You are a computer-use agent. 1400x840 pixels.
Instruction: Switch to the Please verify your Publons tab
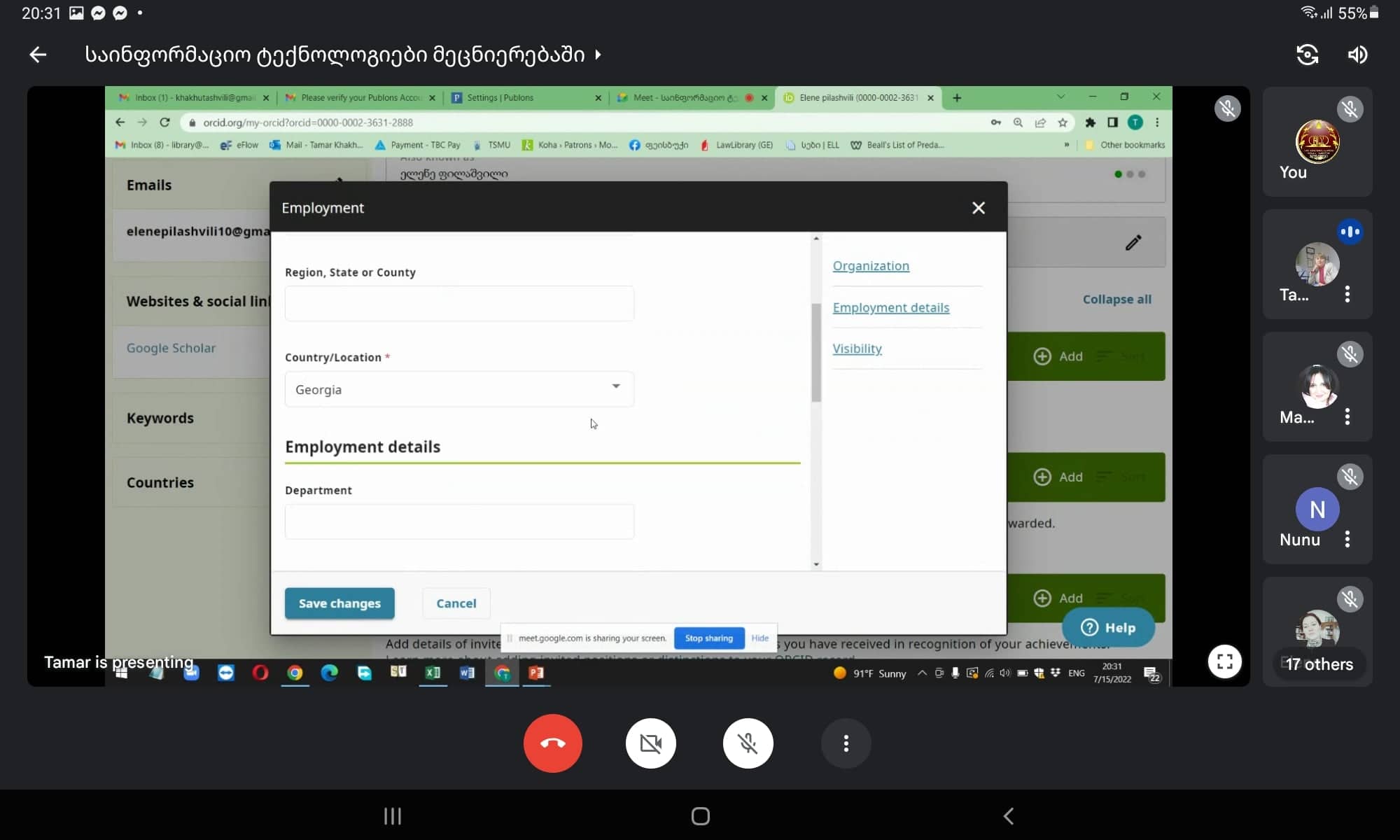click(x=360, y=98)
